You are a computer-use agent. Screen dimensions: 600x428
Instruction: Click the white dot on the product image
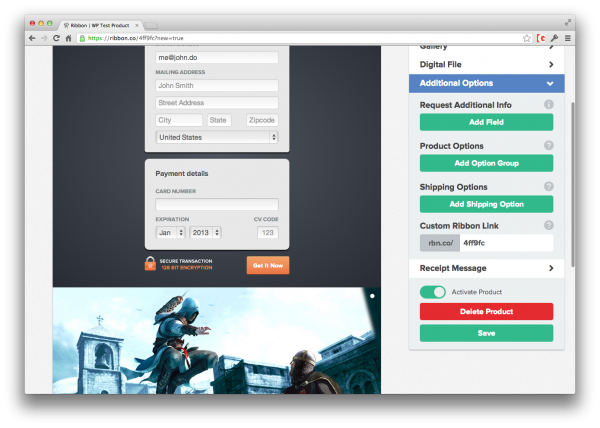tap(372, 296)
